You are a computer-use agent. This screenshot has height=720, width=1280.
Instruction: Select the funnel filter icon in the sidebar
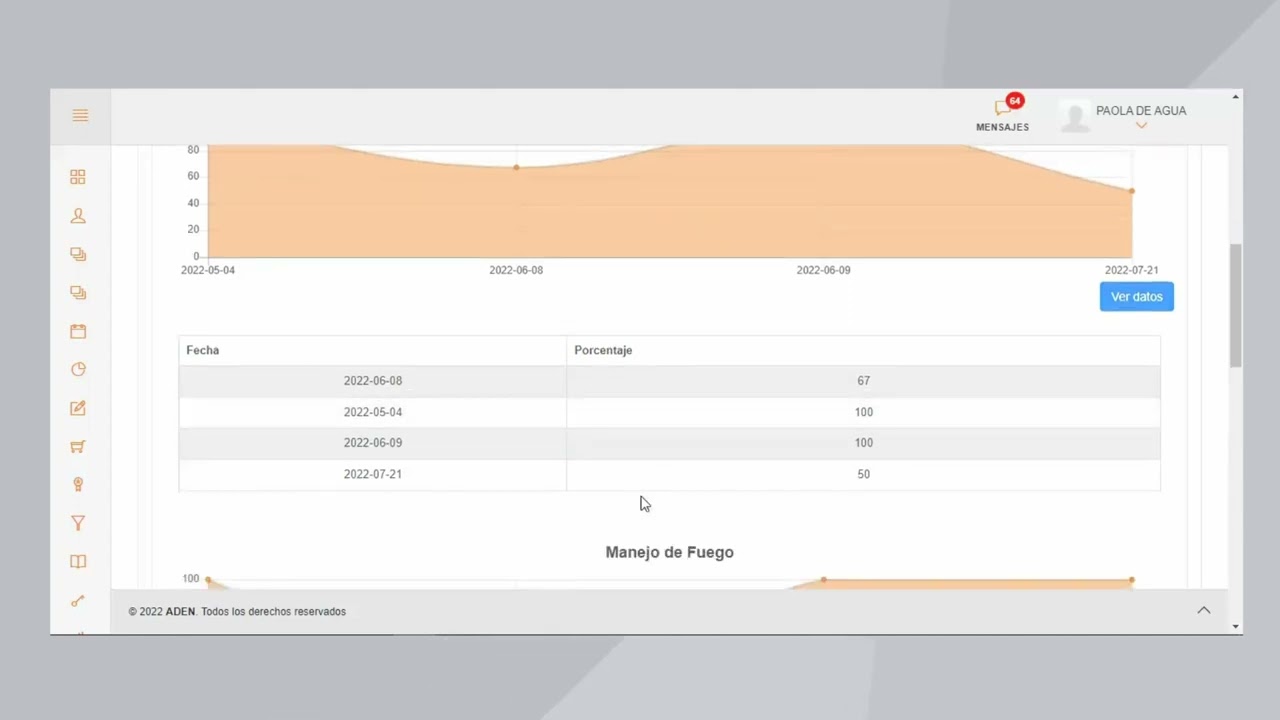[78, 523]
